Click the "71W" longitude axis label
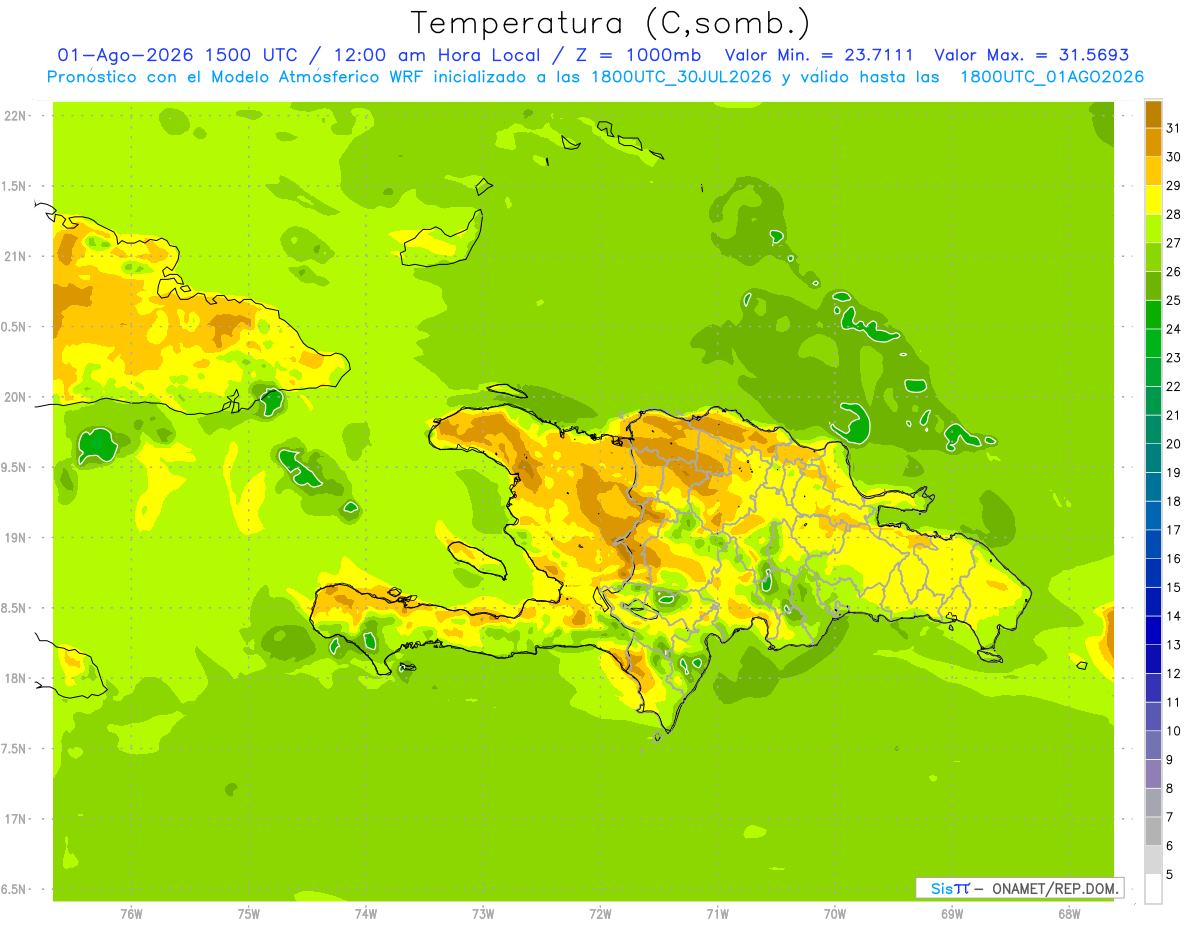This screenshot has height=927, width=1200. point(717,914)
